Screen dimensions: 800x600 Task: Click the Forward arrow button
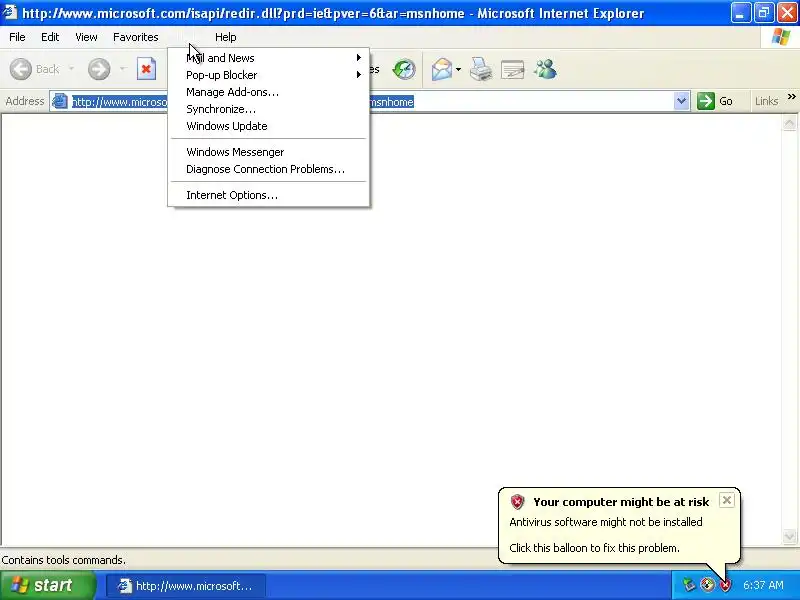(x=99, y=69)
